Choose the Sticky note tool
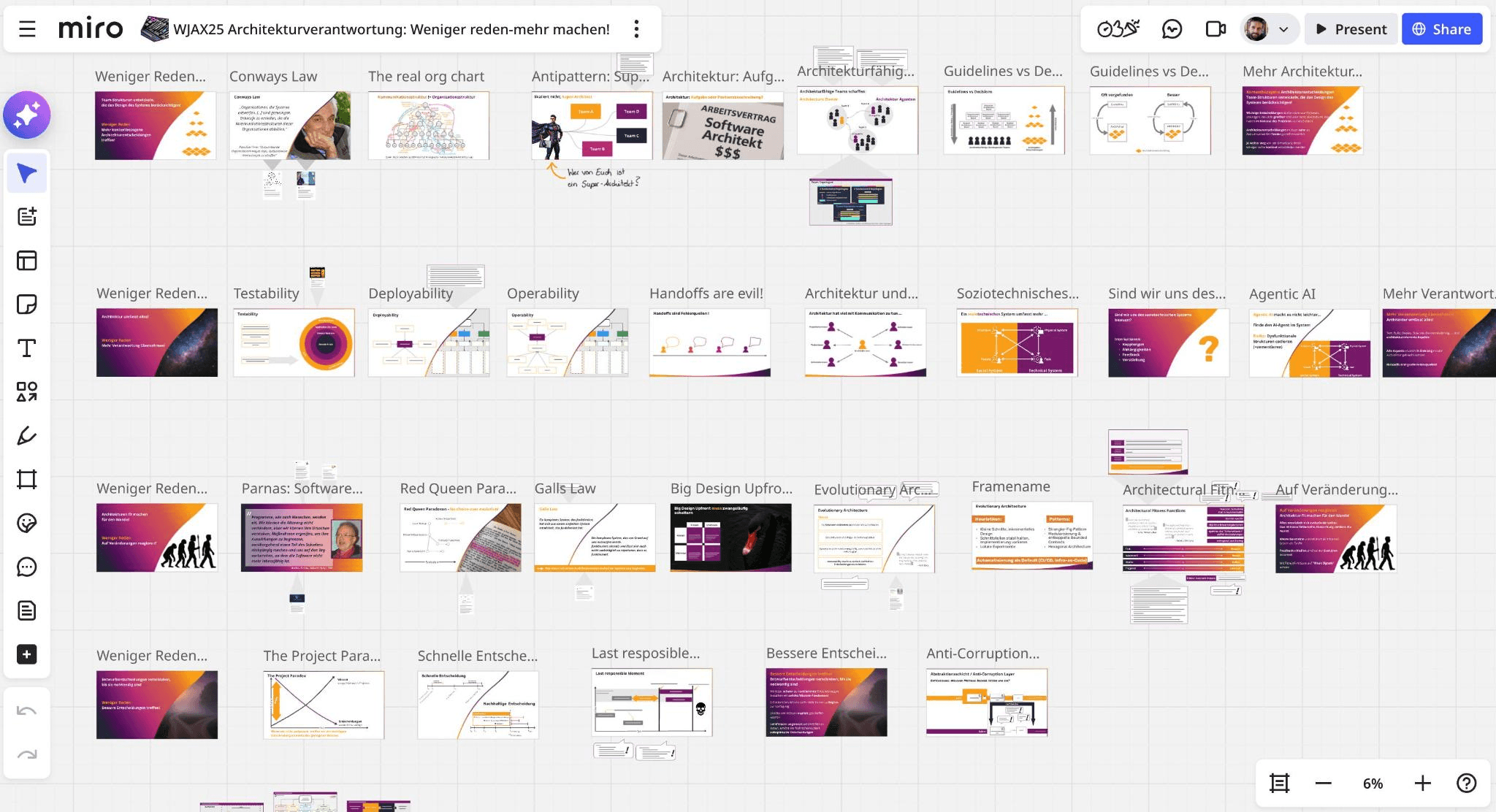1496x812 pixels. coord(27,304)
